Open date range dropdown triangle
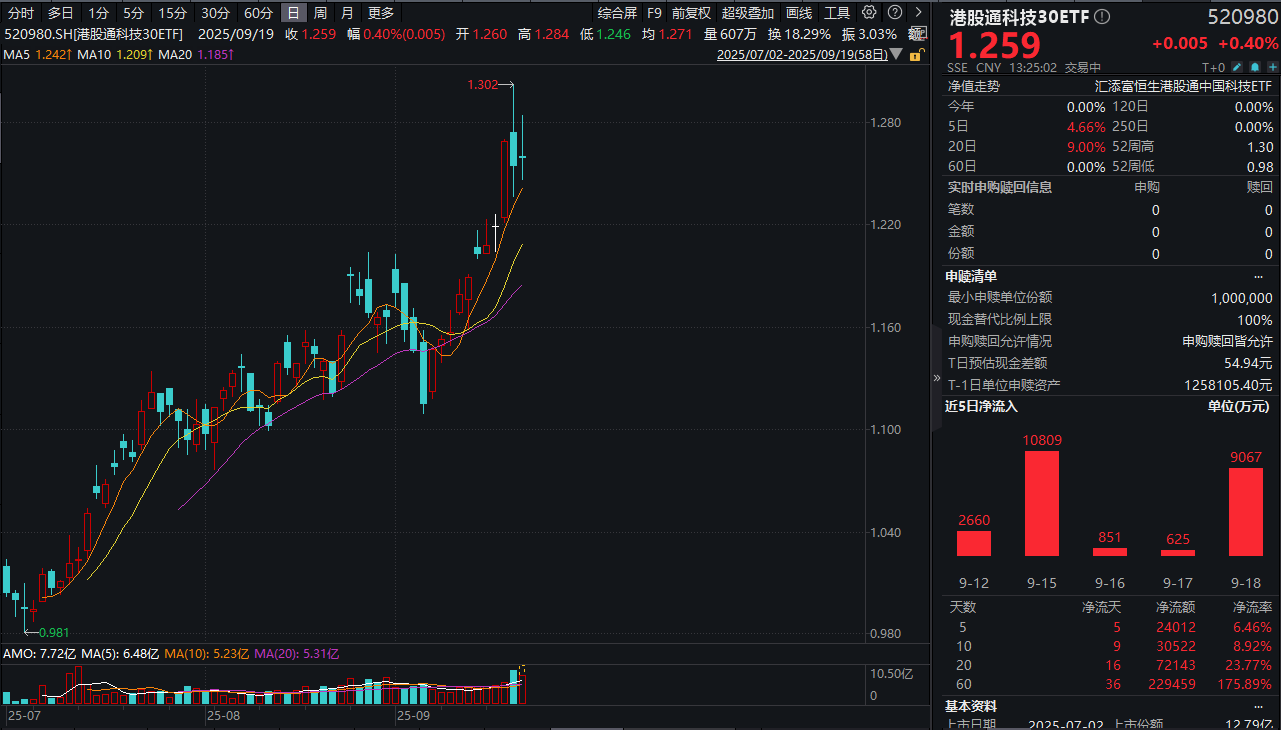1281x730 pixels. [x=896, y=56]
